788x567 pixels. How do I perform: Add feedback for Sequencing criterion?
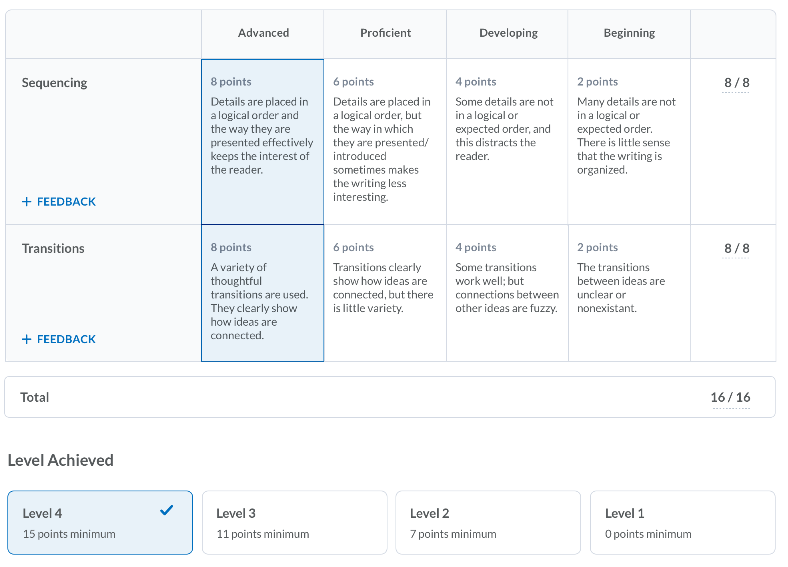(59, 202)
